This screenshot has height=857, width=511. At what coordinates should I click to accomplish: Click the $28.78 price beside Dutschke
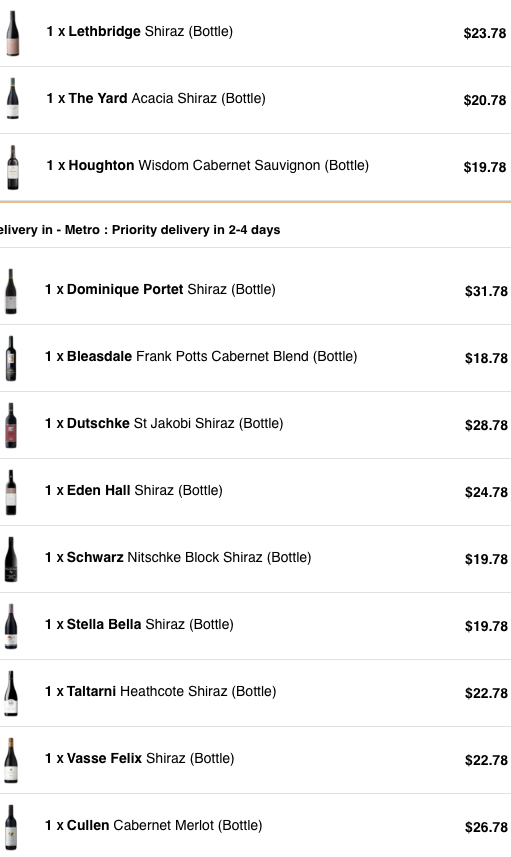486,425
